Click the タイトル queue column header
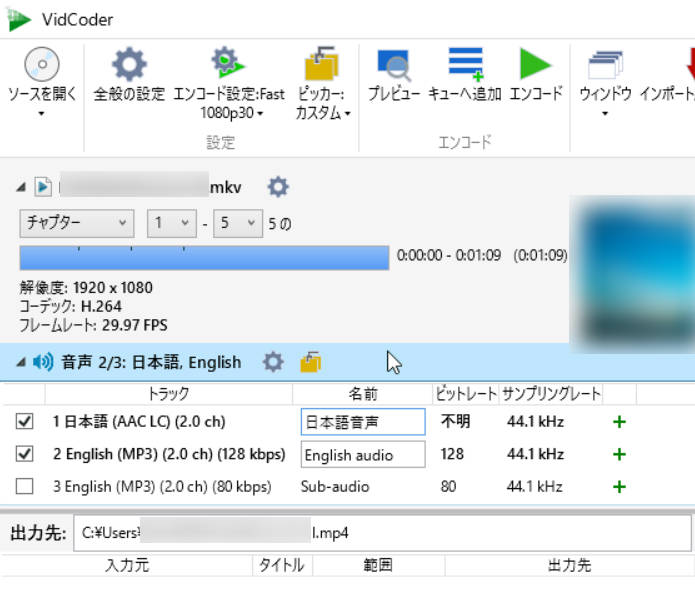 [x=282, y=565]
